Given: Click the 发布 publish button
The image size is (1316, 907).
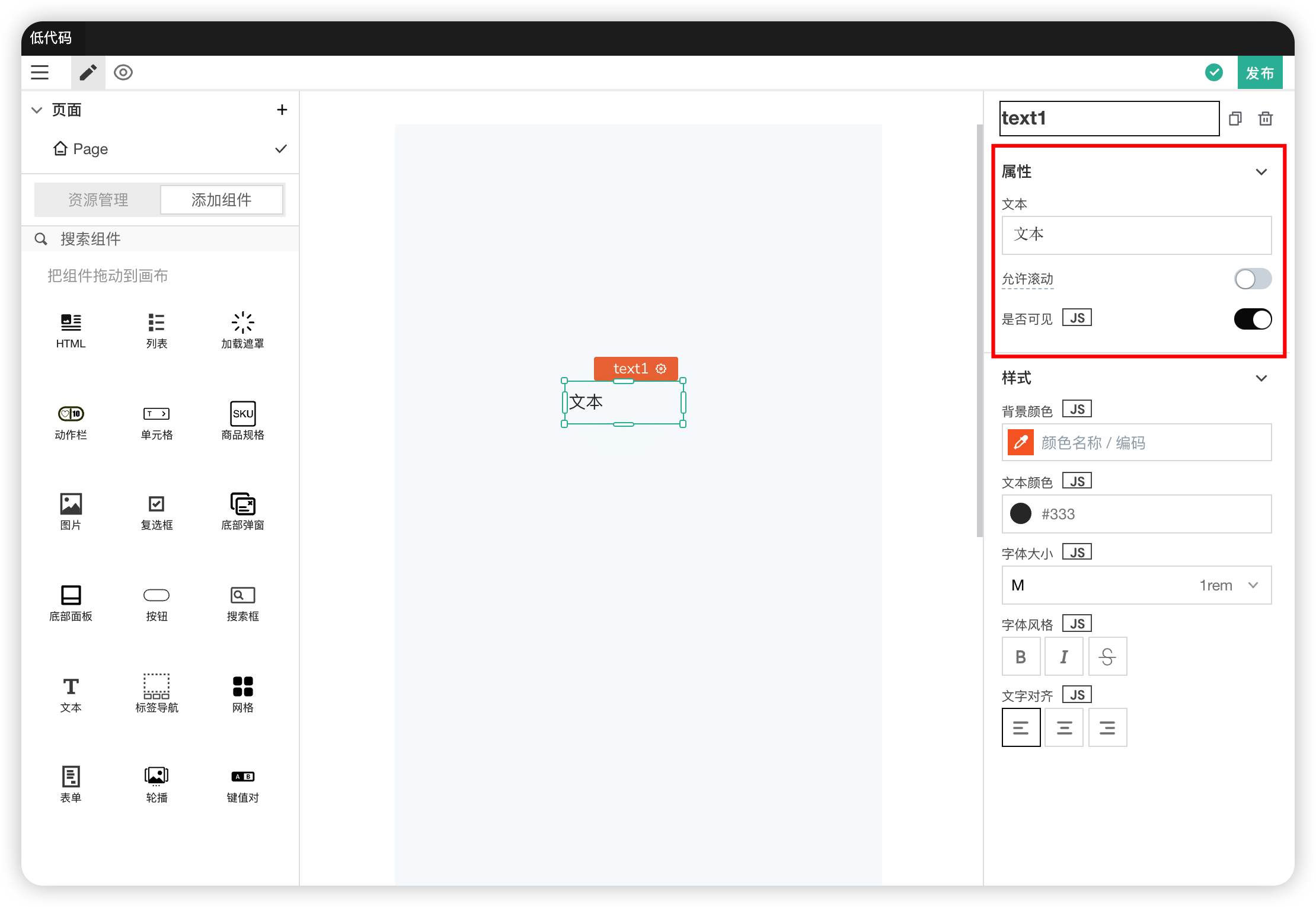Looking at the screenshot, I should point(1260,72).
